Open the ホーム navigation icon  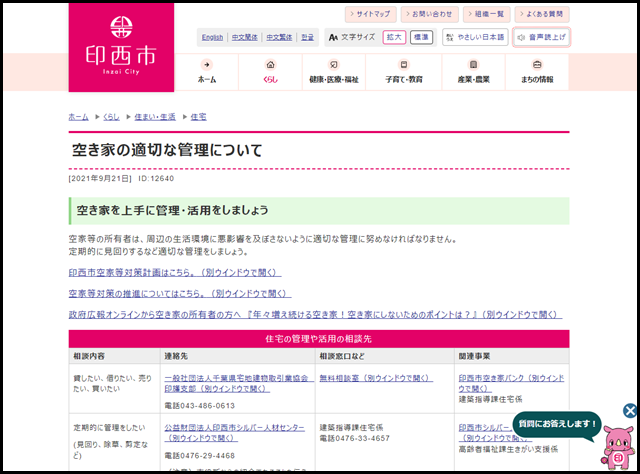[207, 65]
